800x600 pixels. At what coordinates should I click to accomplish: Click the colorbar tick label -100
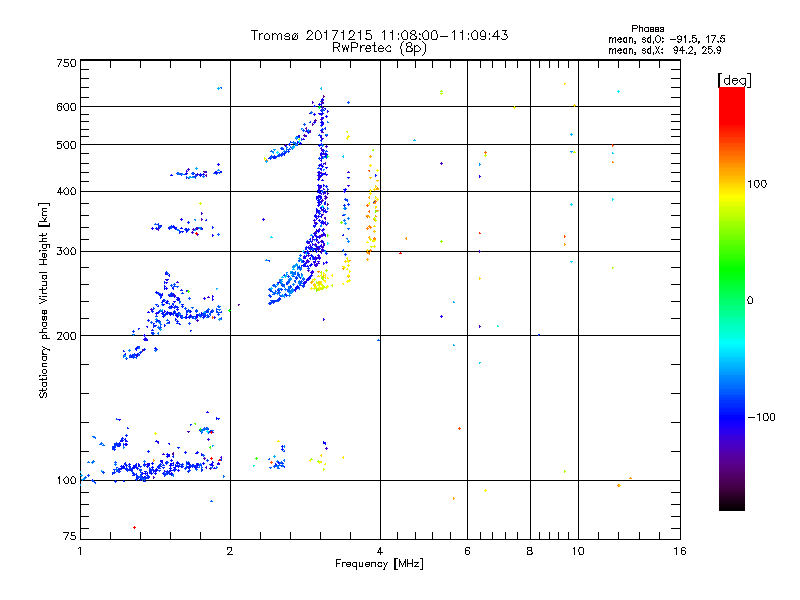coord(761,417)
